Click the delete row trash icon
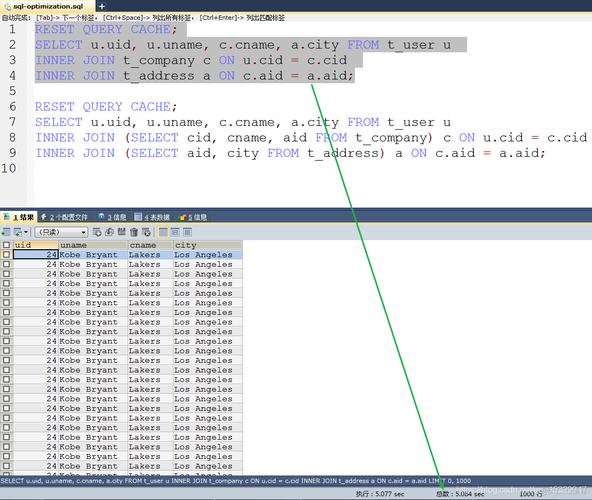 coord(134,232)
